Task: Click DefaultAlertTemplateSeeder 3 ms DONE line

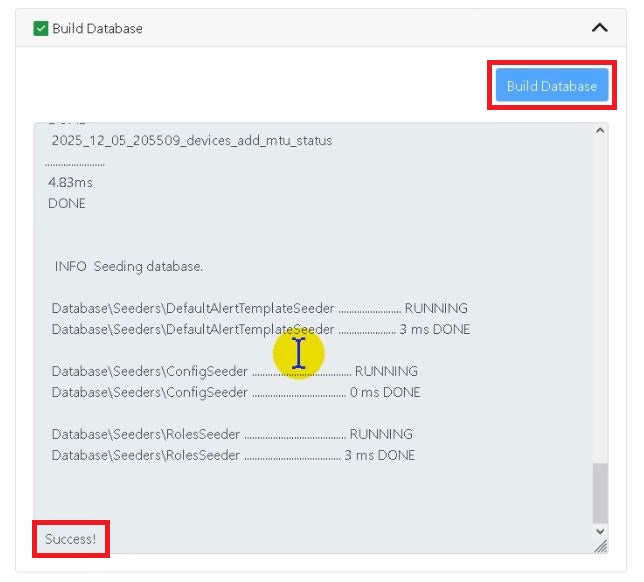Action: tap(260, 329)
